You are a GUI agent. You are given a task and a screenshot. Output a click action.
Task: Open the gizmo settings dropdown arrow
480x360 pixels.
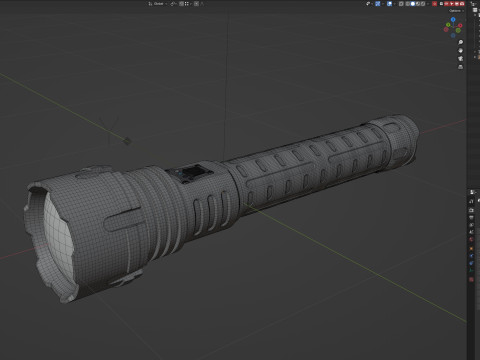coord(383,4)
